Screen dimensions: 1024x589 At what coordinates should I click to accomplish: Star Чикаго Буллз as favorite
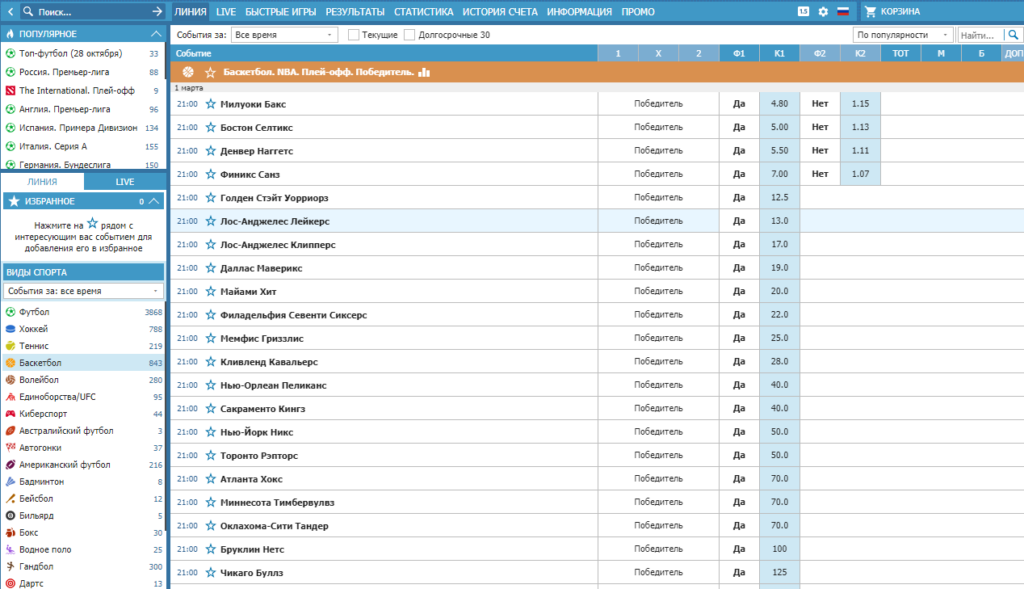(x=210, y=573)
